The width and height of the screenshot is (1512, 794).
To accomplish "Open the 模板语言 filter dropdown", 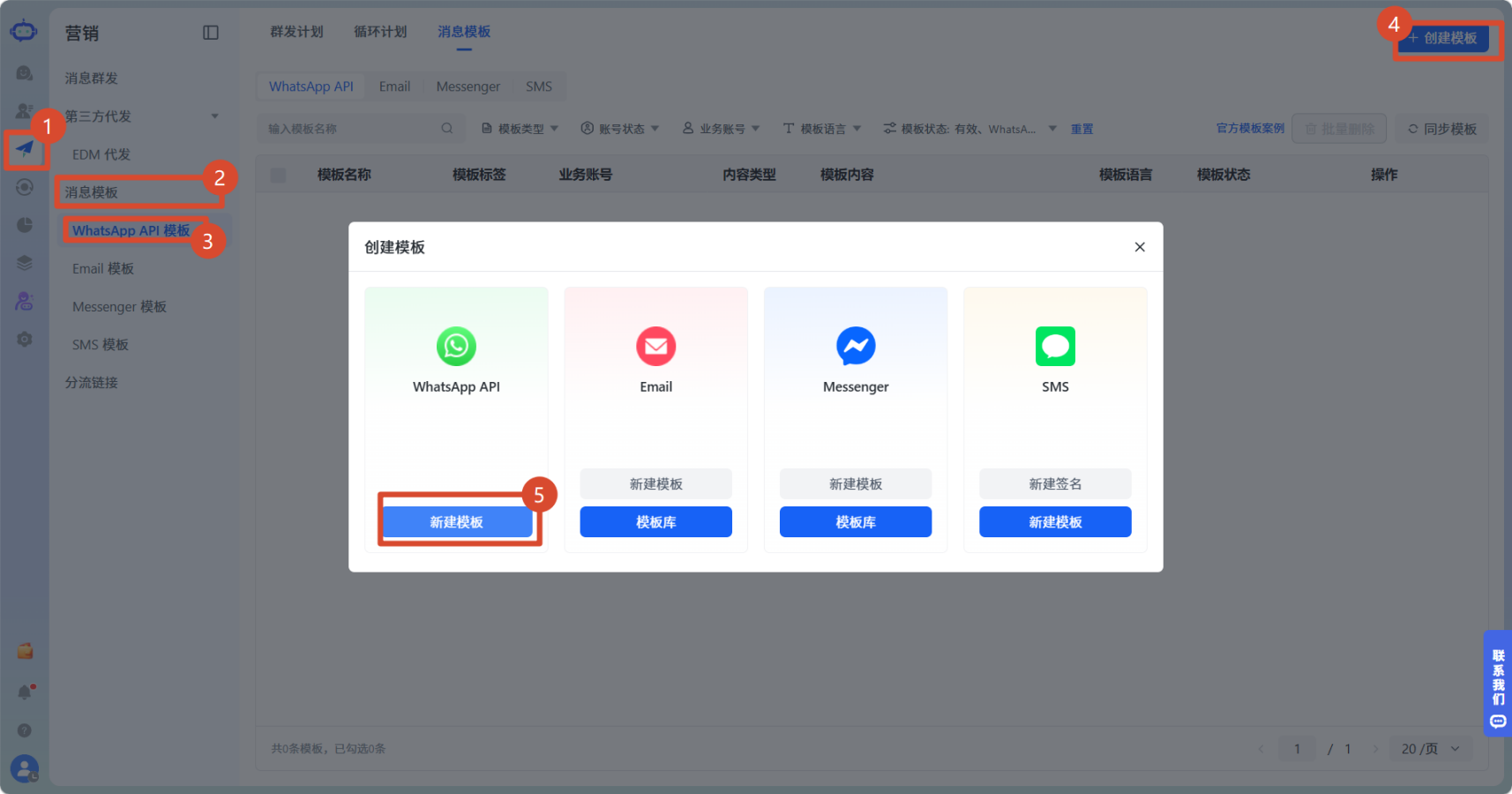I will coord(822,129).
